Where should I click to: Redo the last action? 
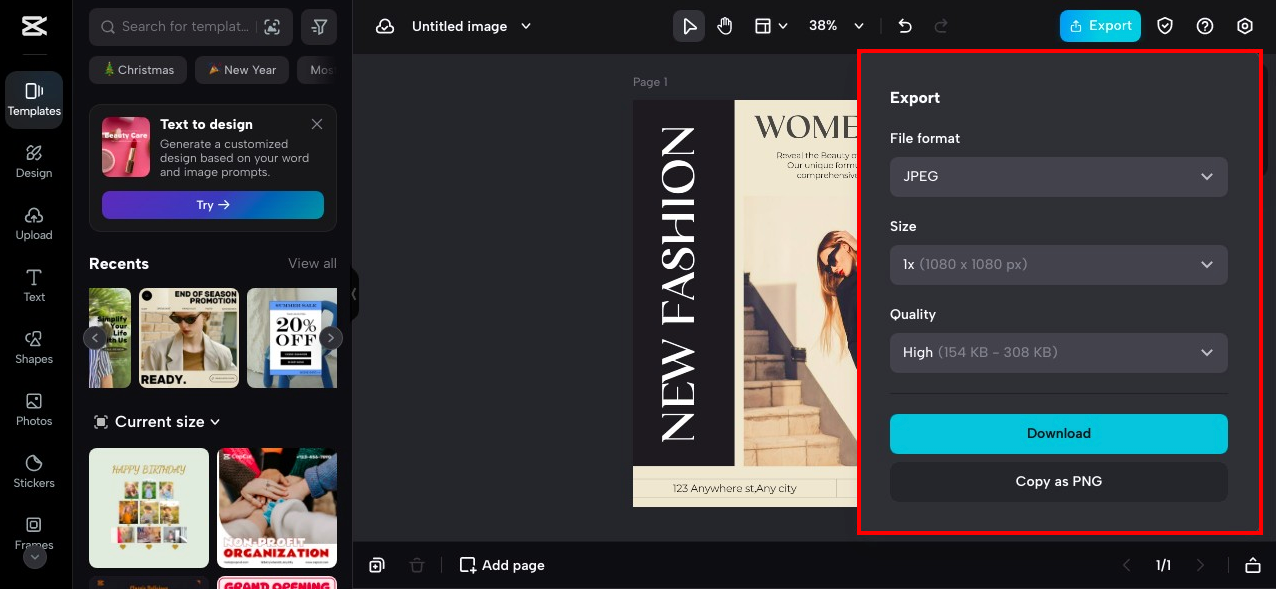click(x=939, y=27)
